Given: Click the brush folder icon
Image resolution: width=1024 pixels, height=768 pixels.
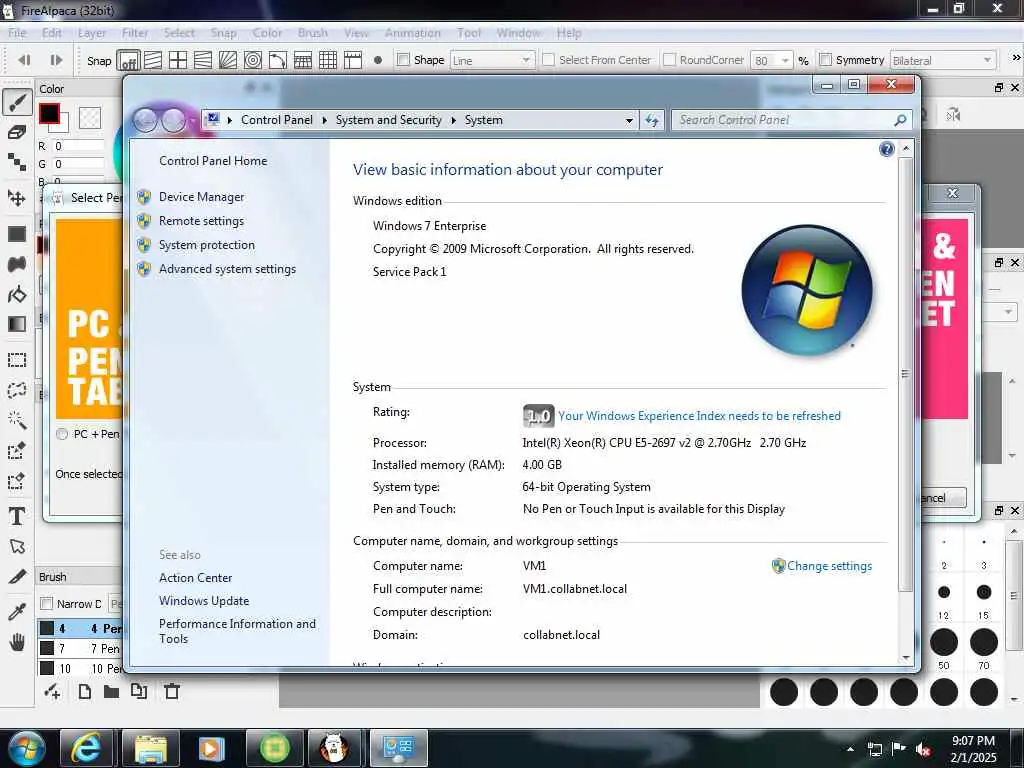Looking at the screenshot, I should click(x=111, y=691).
